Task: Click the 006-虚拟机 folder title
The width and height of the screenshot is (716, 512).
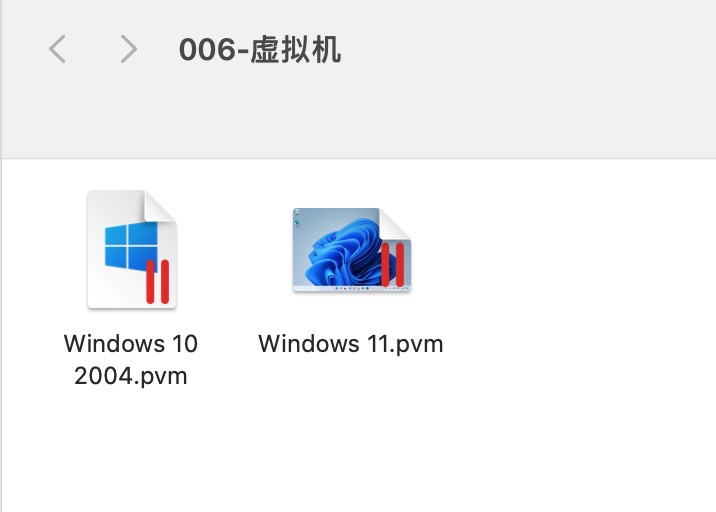Action: pyautogui.click(x=260, y=49)
